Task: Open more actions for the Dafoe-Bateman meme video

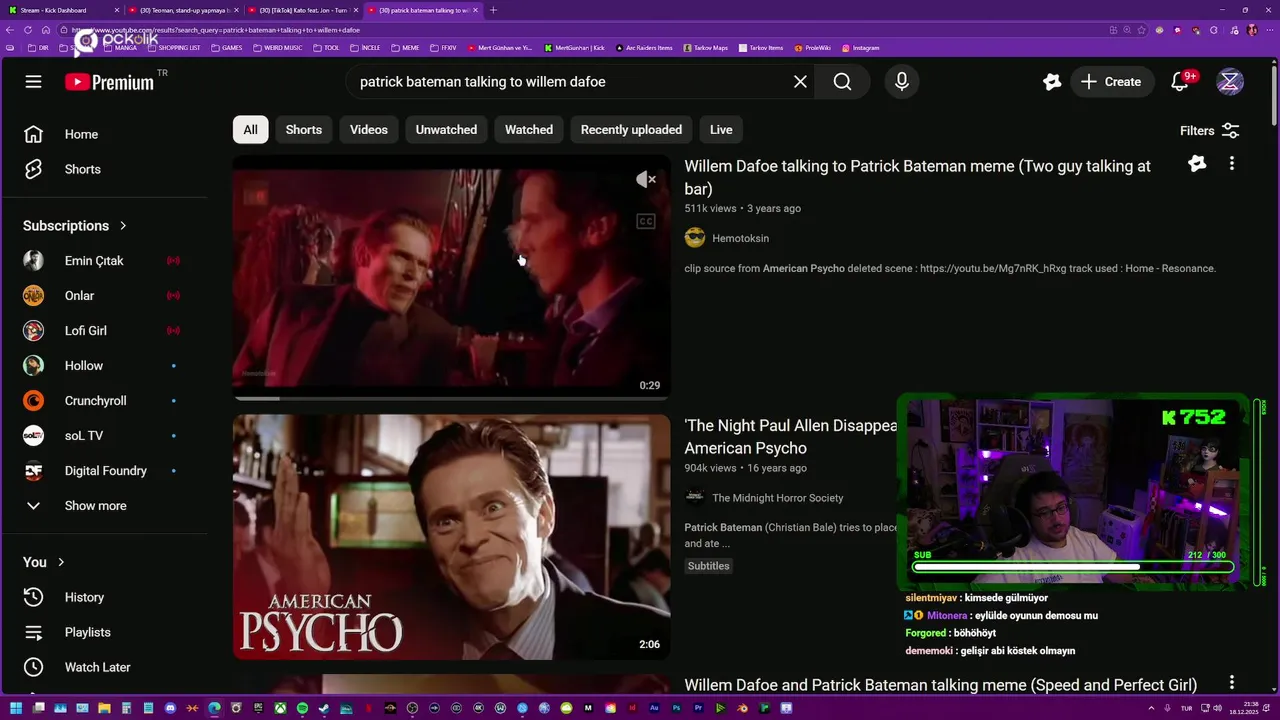Action: pos(1231,163)
